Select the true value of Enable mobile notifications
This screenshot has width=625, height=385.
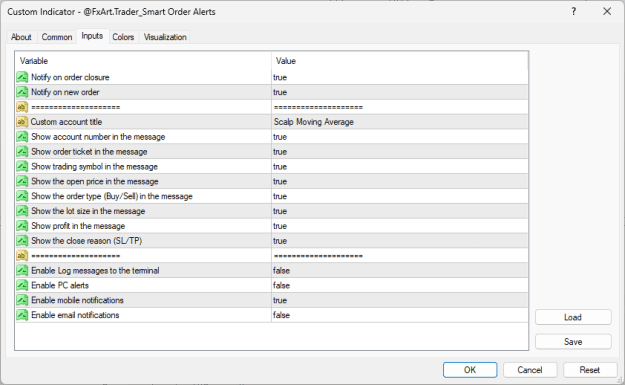(x=399, y=300)
